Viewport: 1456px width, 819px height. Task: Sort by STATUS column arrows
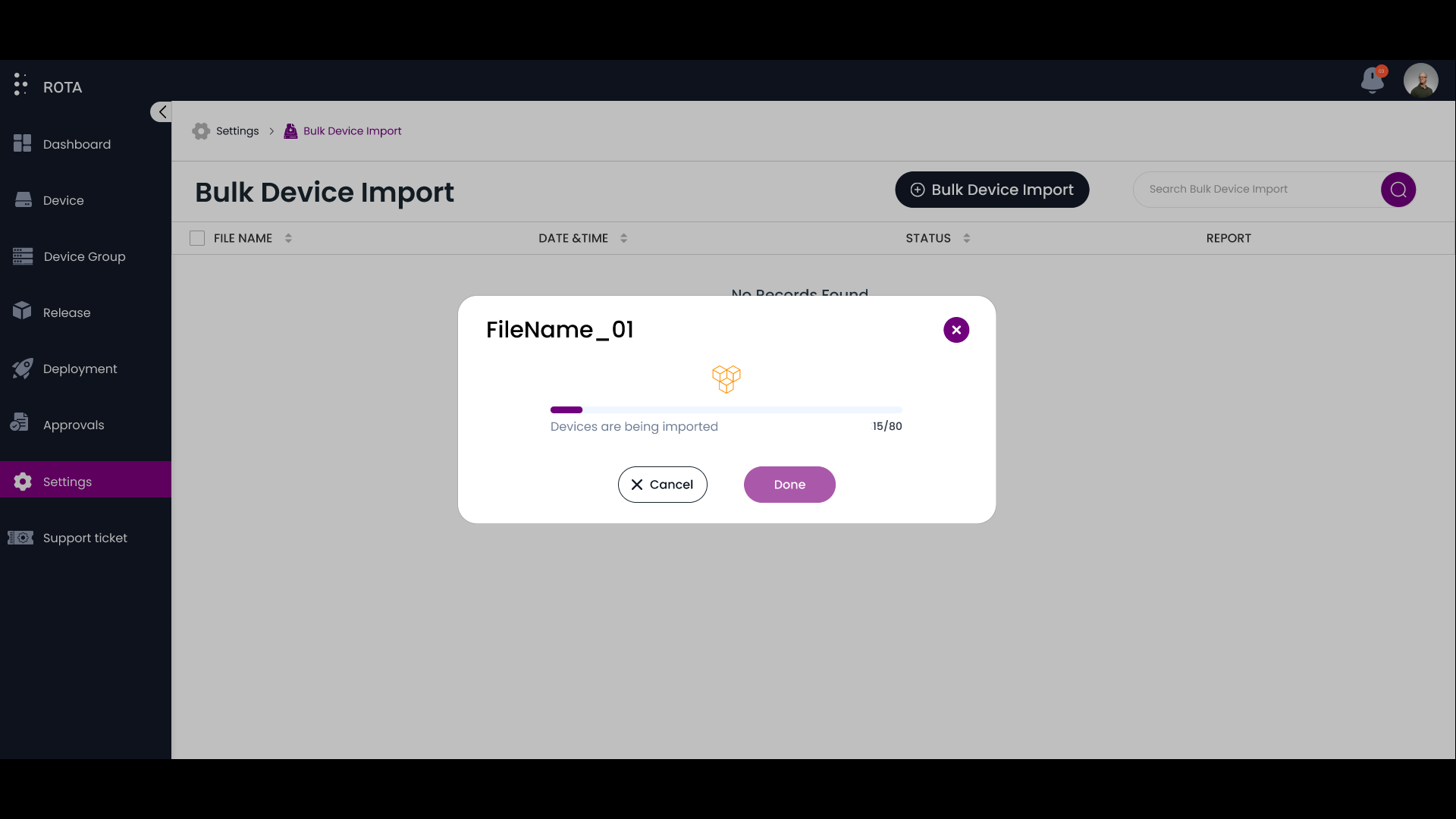(x=966, y=238)
